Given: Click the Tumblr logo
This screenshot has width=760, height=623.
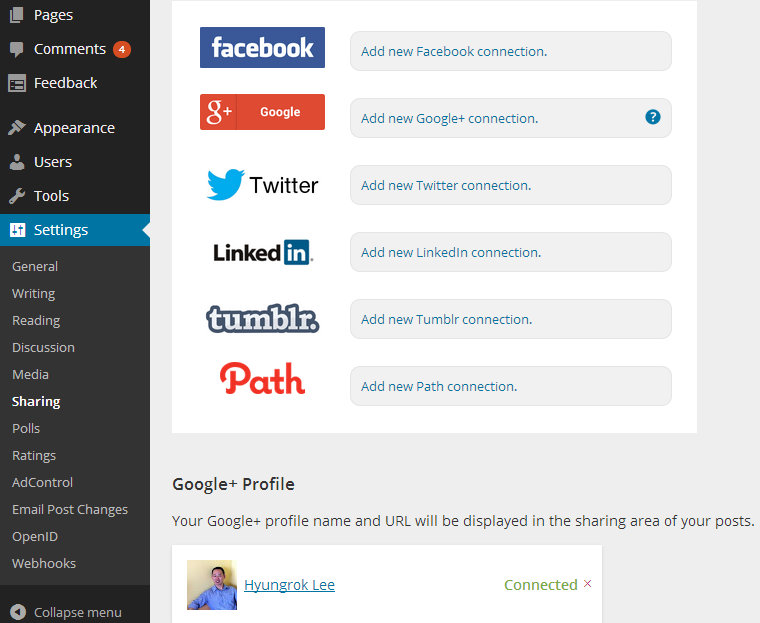Looking at the screenshot, I should (x=262, y=319).
